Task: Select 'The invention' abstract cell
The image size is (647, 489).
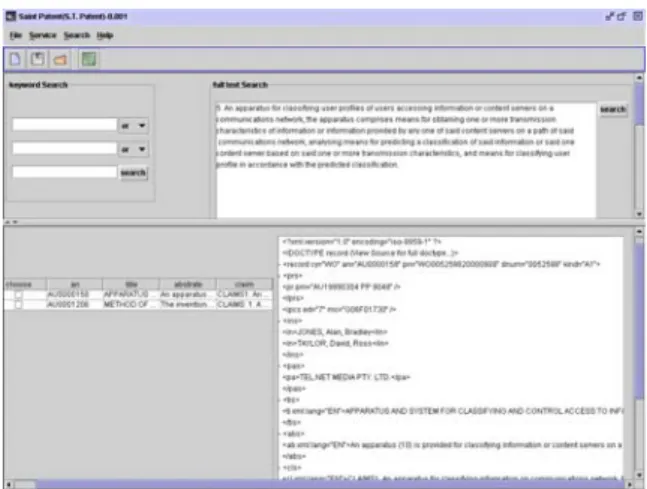Action: click(x=188, y=305)
